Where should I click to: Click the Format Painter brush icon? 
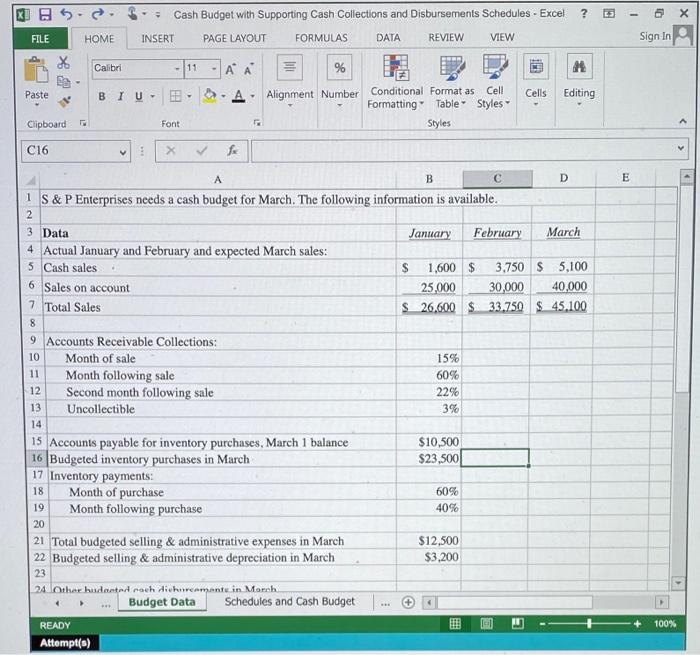click(63, 102)
